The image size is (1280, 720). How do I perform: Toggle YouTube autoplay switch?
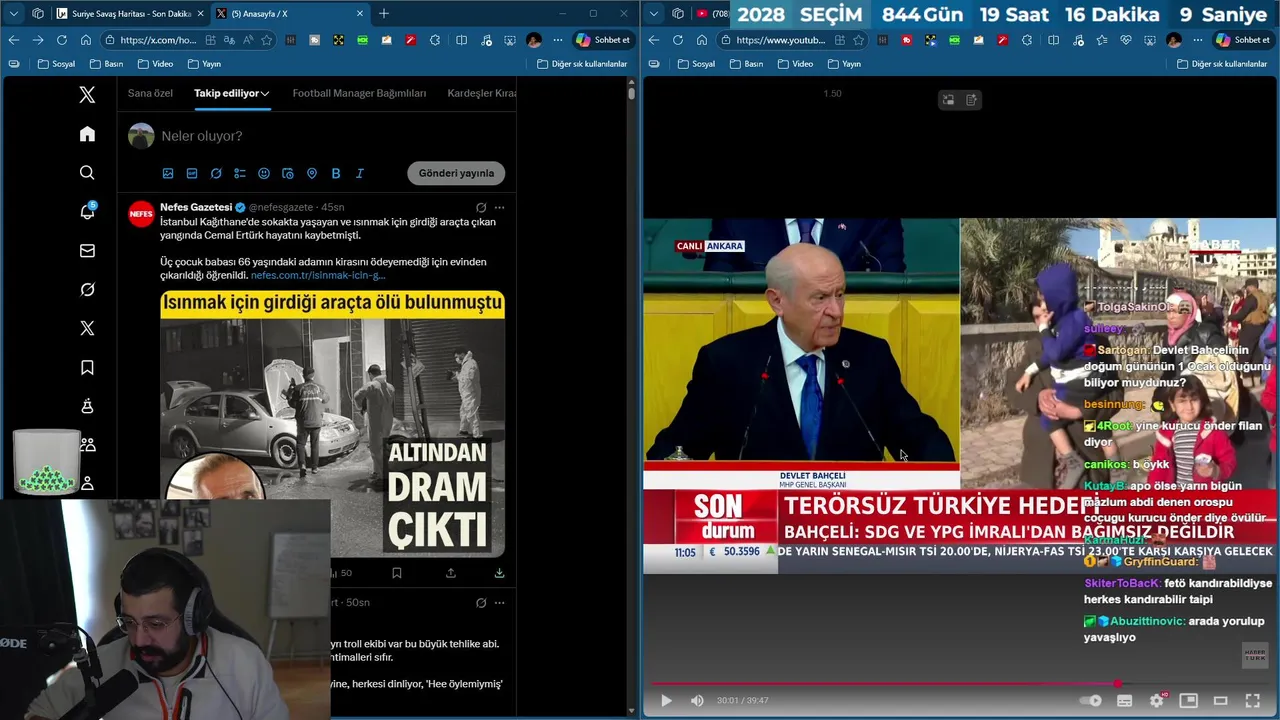[1091, 701]
